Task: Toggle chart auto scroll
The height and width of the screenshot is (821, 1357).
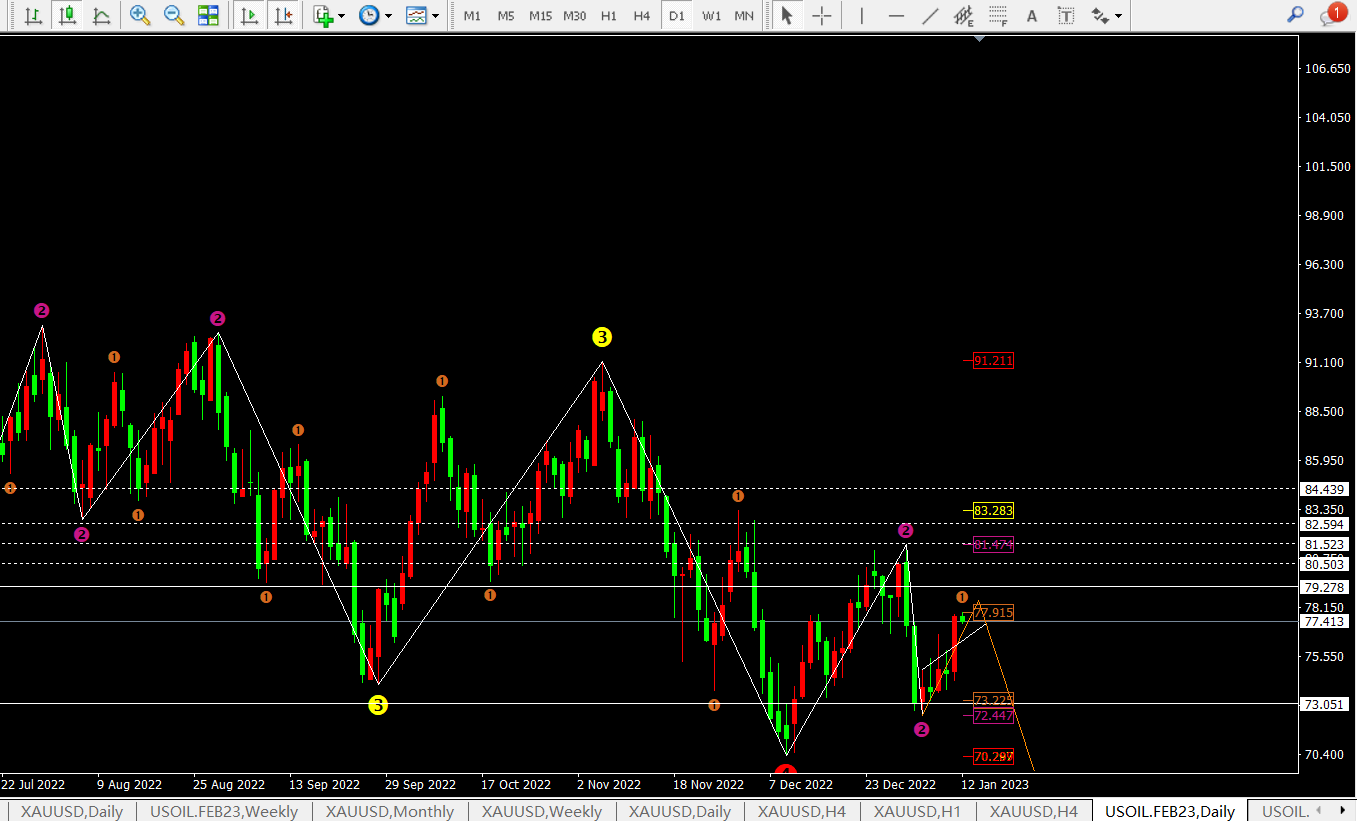Action: pos(249,15)
